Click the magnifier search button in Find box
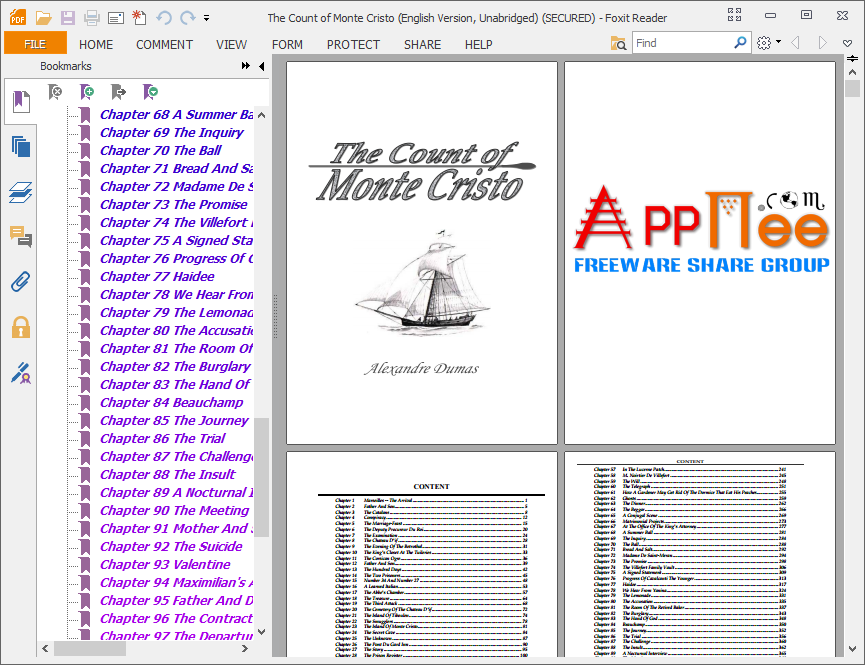The height and width of the screenshot is (665, 865). coord(740,42)
